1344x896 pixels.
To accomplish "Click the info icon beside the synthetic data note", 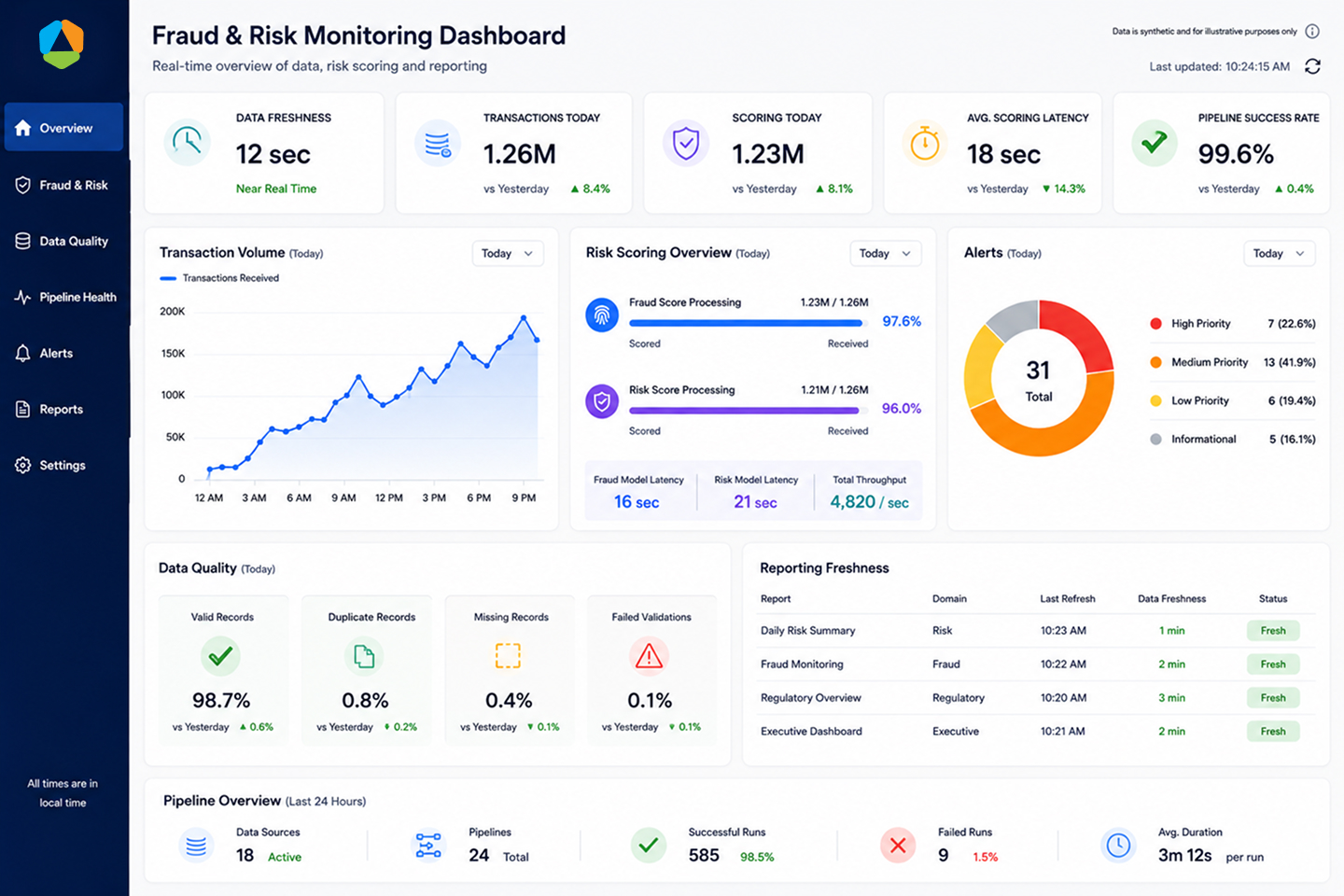I will [1312, 32].
